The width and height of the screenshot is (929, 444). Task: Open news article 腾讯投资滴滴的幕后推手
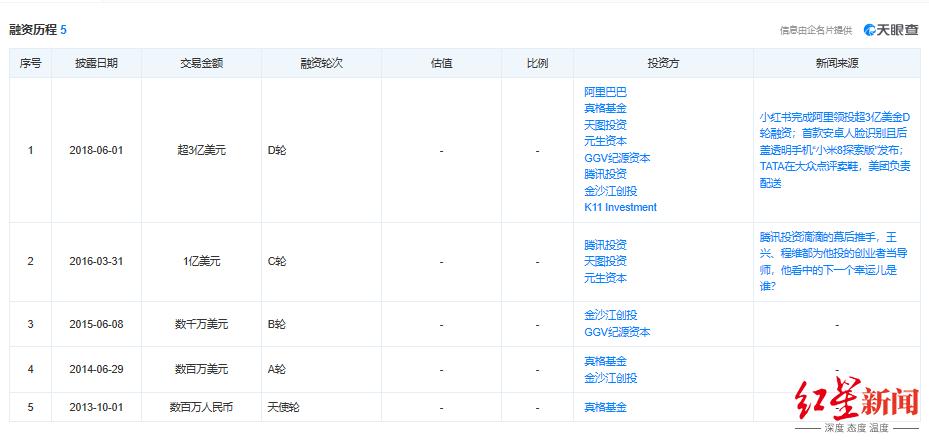click(834, 261)
